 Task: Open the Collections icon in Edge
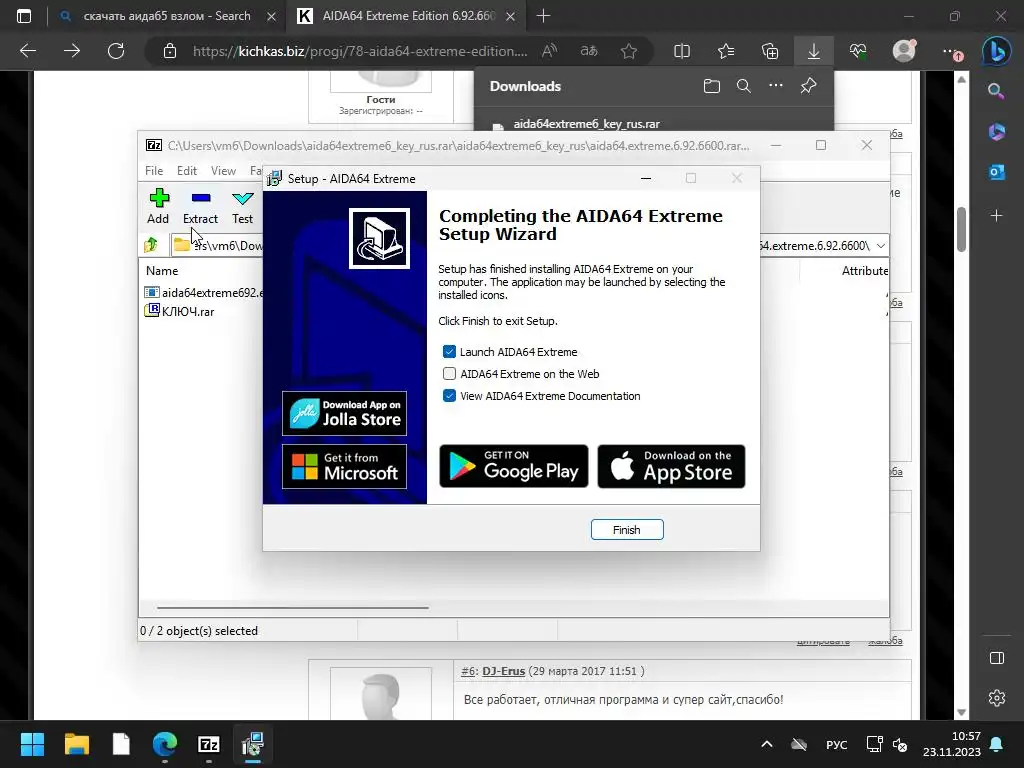point(770,51)
